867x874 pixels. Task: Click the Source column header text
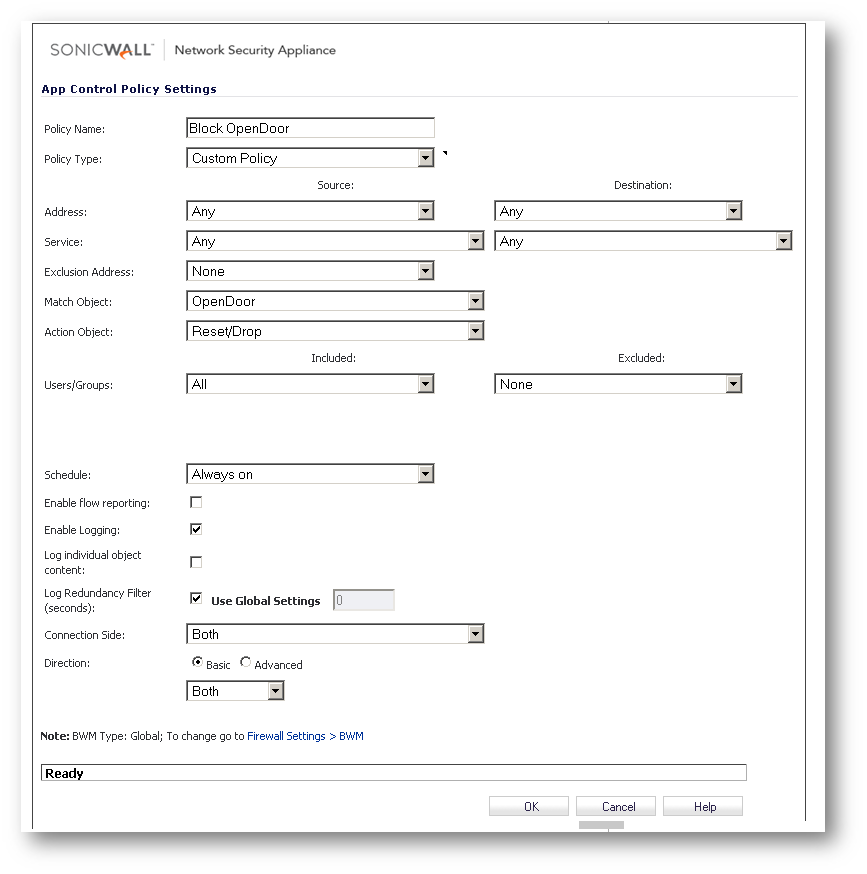pyautogui.click(x=335, y=185)
